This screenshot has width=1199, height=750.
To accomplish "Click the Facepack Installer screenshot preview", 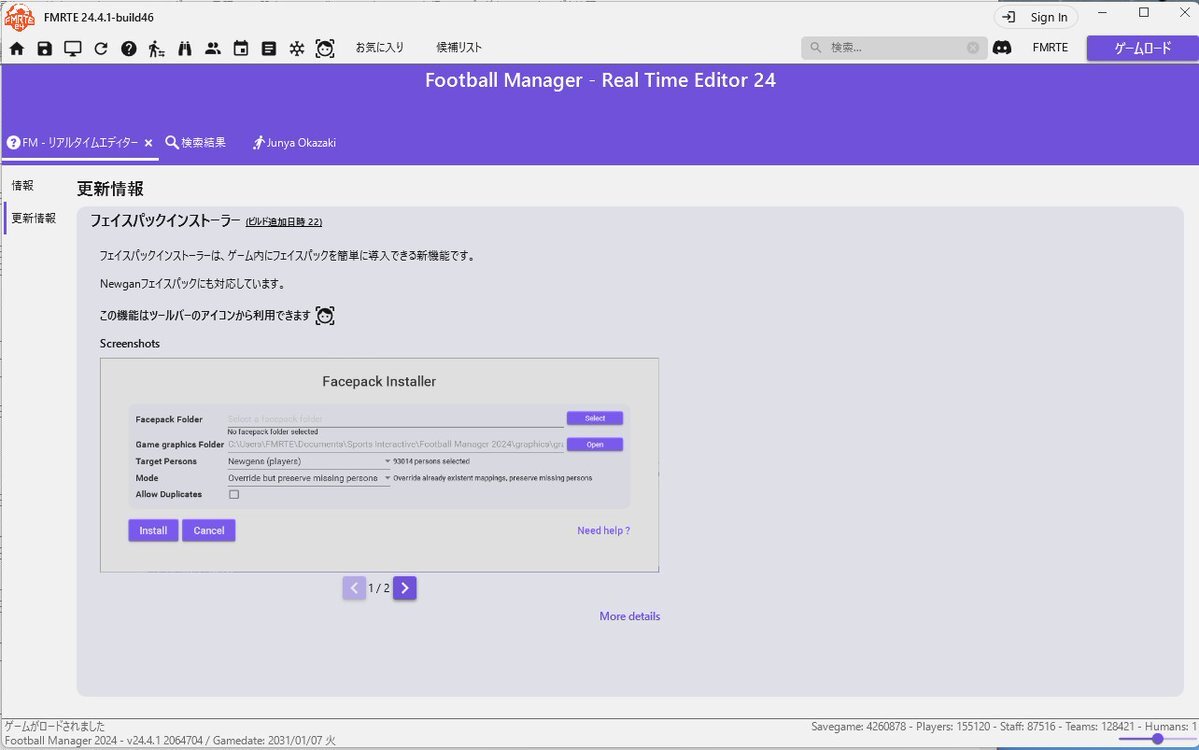I will click(379, 465).
